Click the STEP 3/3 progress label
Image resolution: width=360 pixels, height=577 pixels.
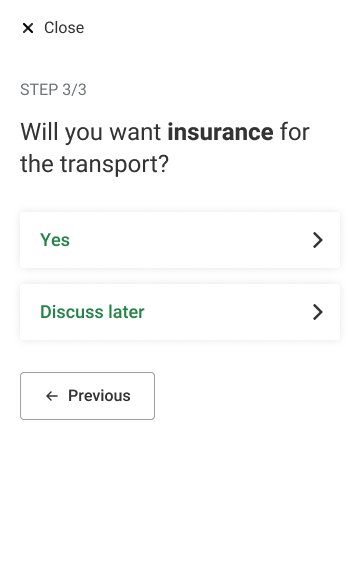tap(53, 90)
